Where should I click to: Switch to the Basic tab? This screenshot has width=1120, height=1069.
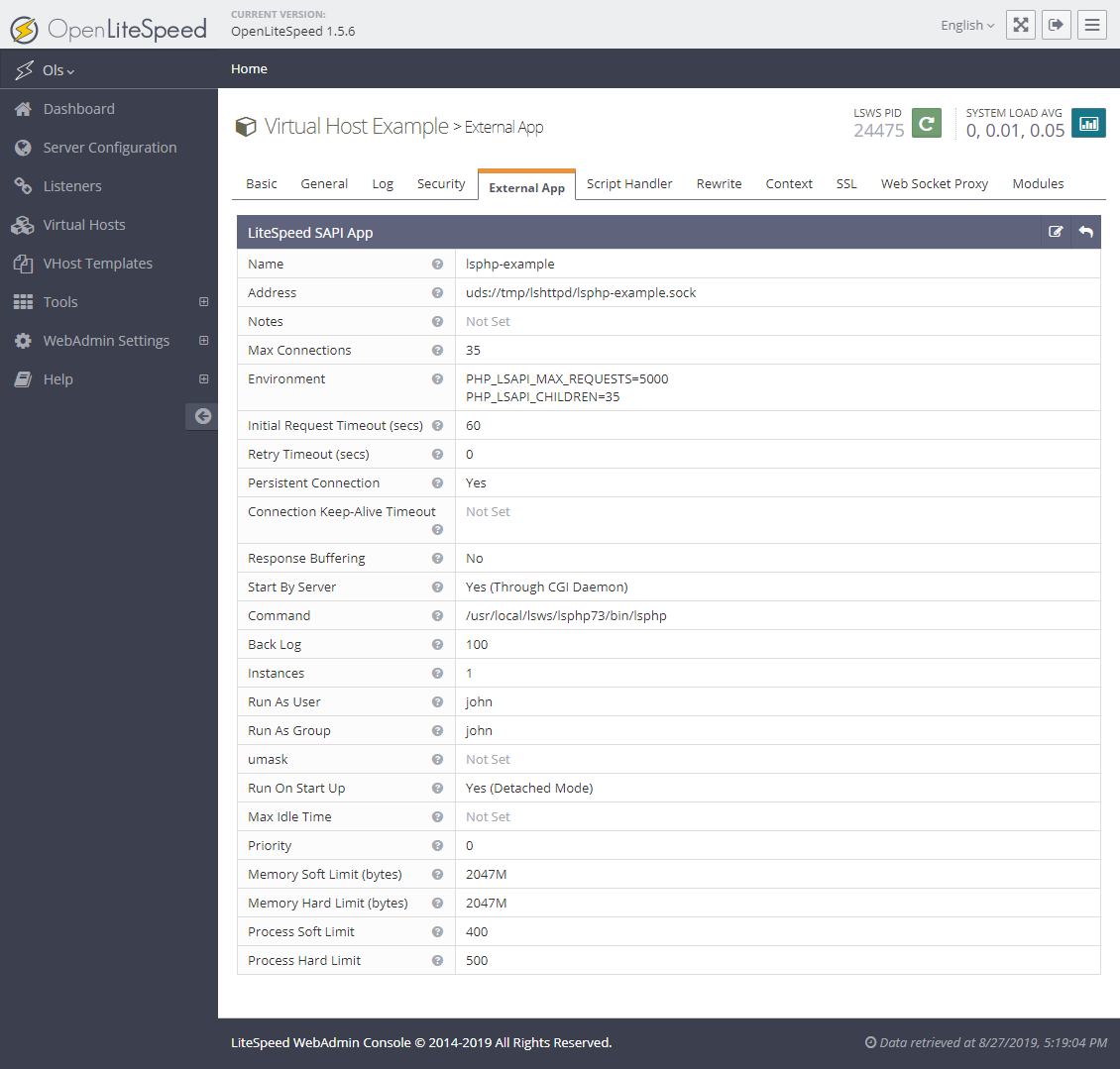262,183
